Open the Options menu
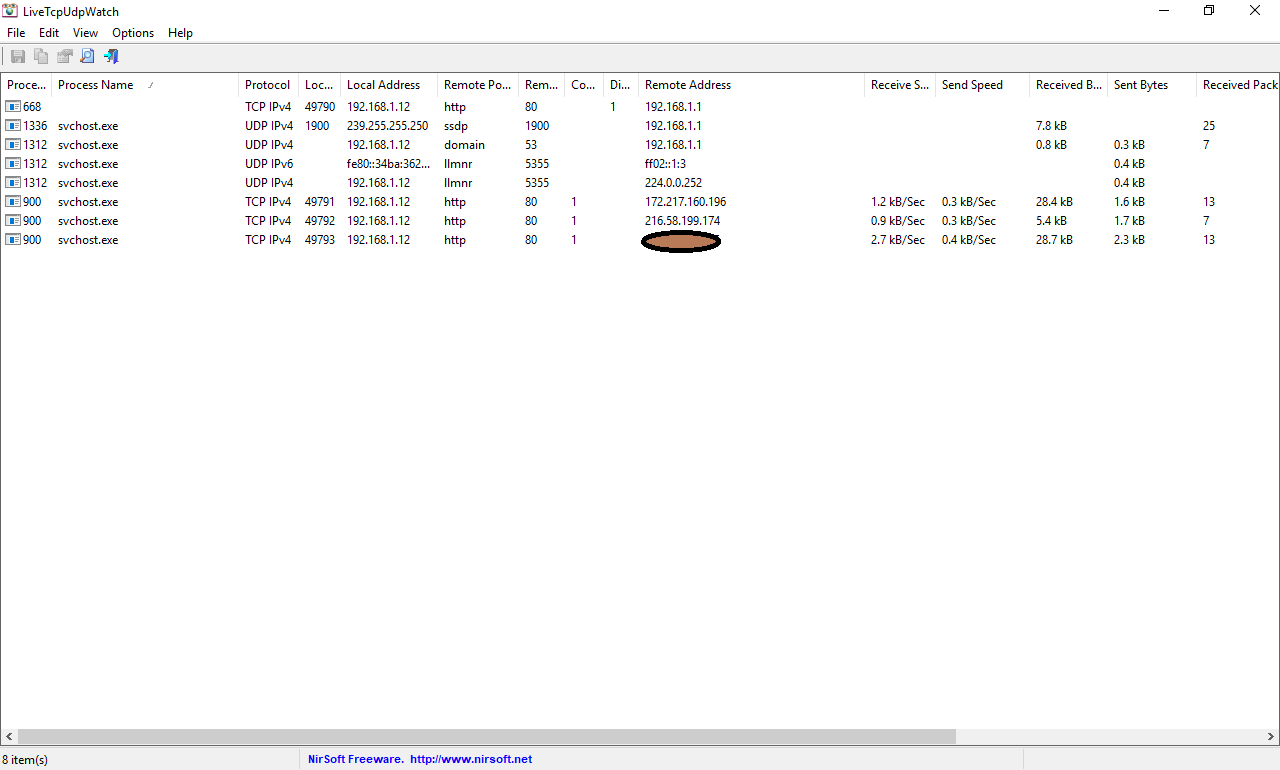The image size is (1280, 770). [x=132, y=32]
